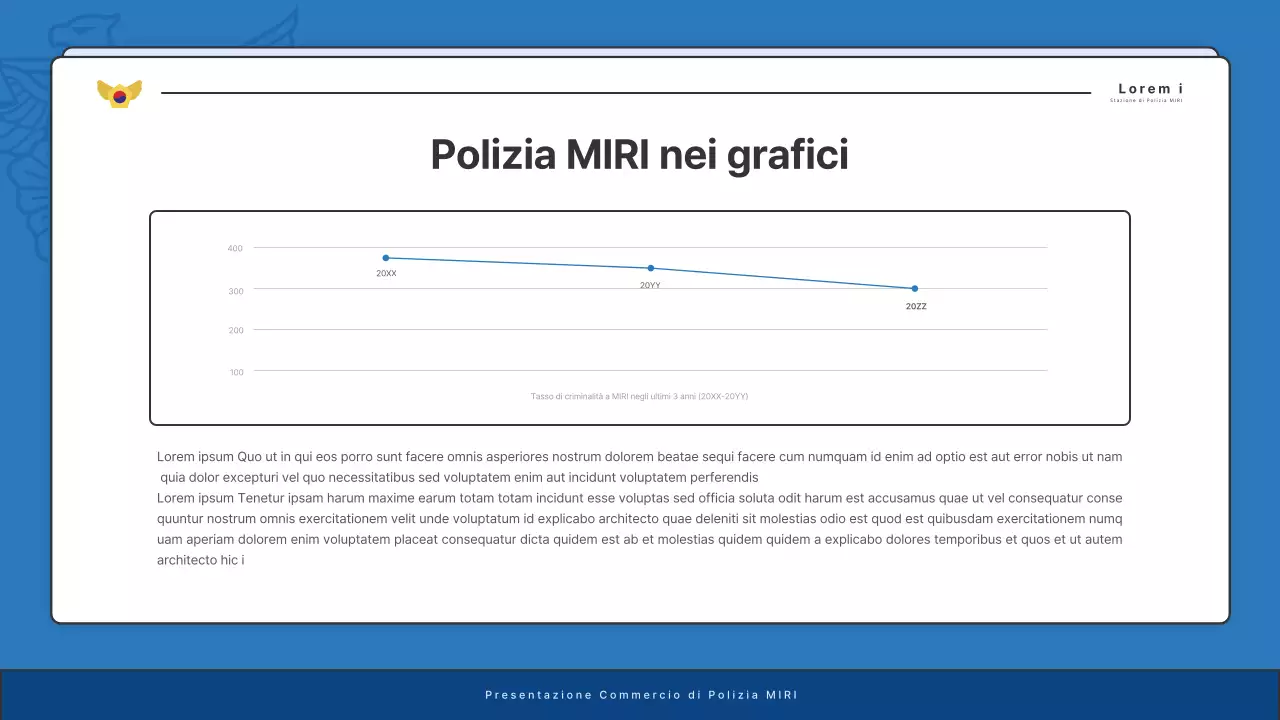Select the first Lorem ipsum paragraph
1280x720 pixels.
point(639,466)
